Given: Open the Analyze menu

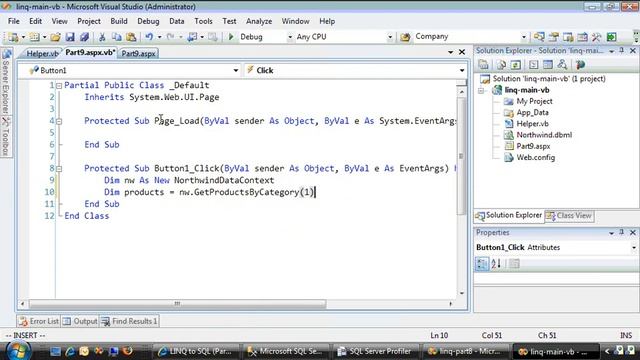Looking at the screenshot, I should 259,21.
